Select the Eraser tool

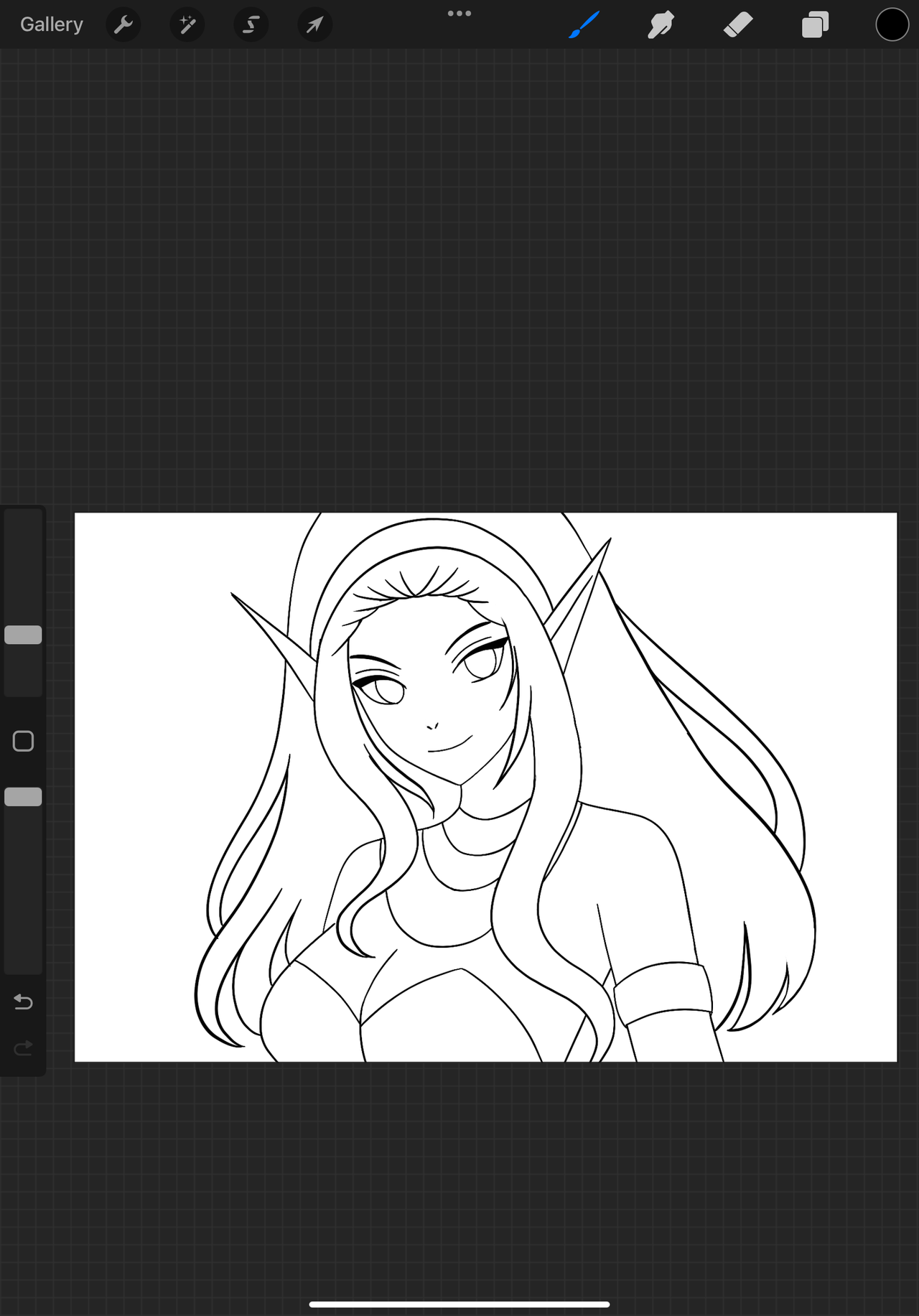pos(738,25)
